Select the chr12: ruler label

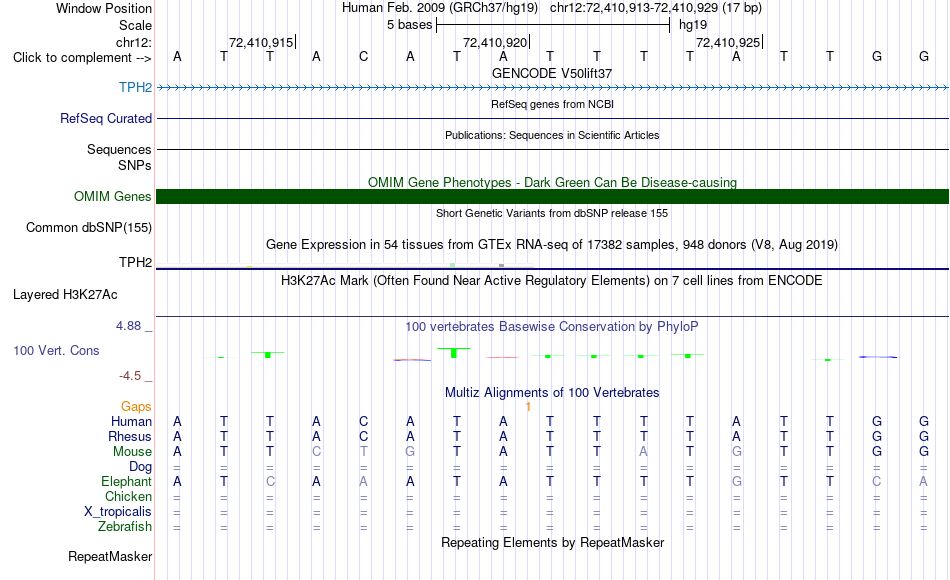pos(133,42)
